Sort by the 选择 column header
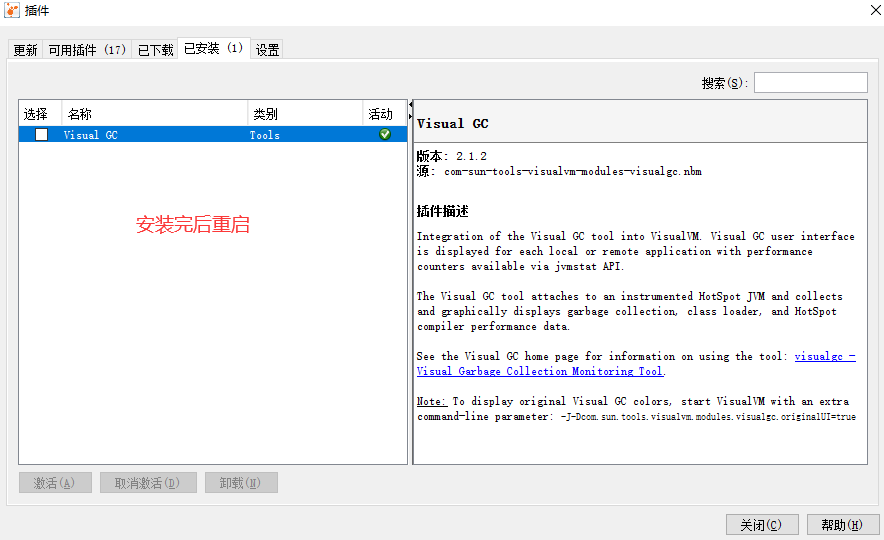 pos(40,114)
